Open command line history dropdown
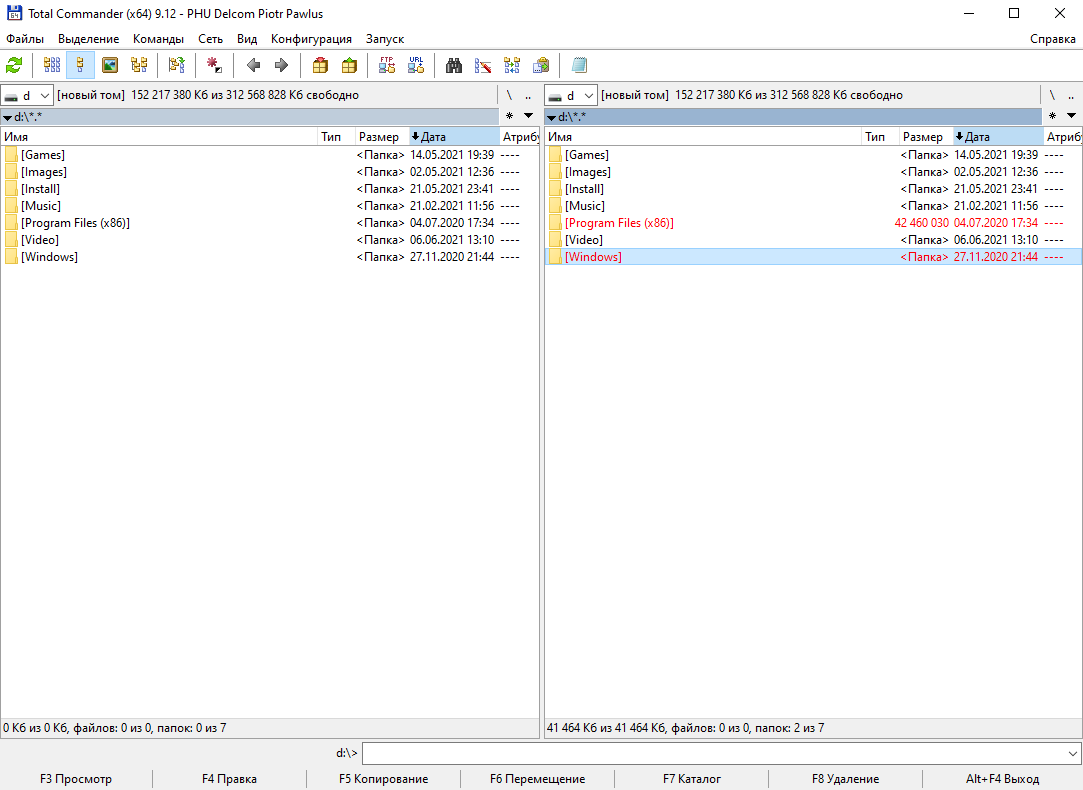 [1073, 753]
